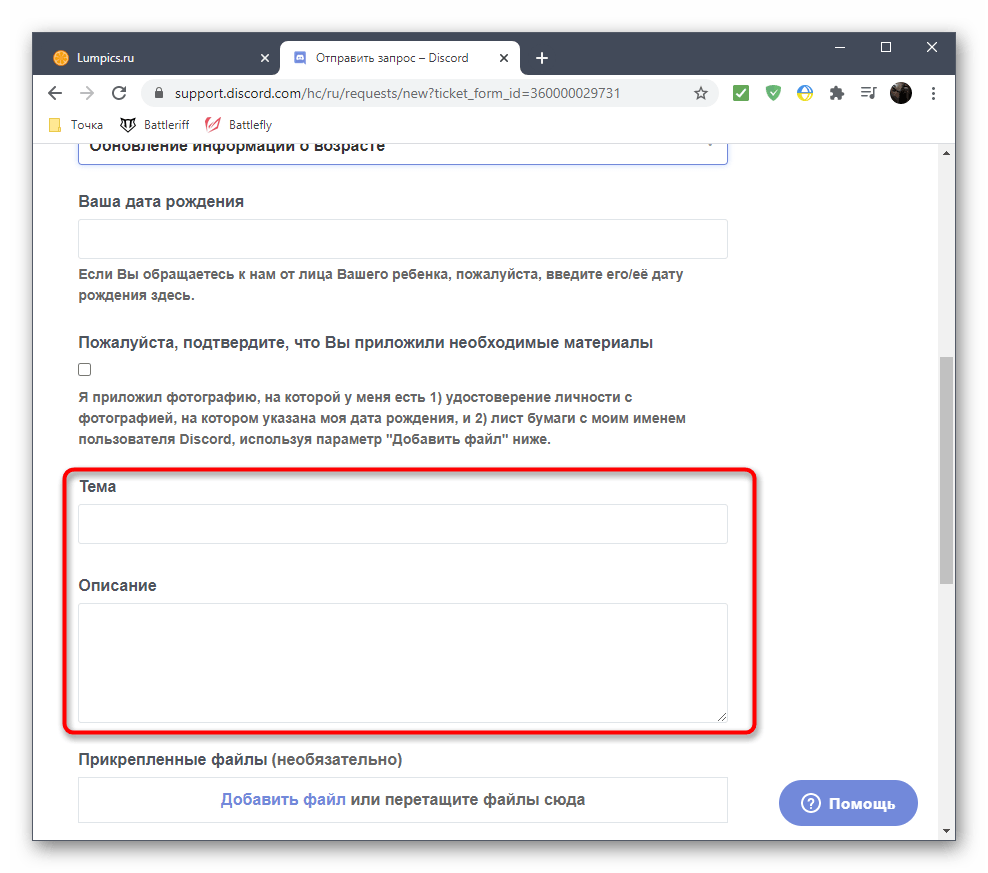Click the blue-yellow globe extension icon
988x873 pixels.
pos(805,93)
